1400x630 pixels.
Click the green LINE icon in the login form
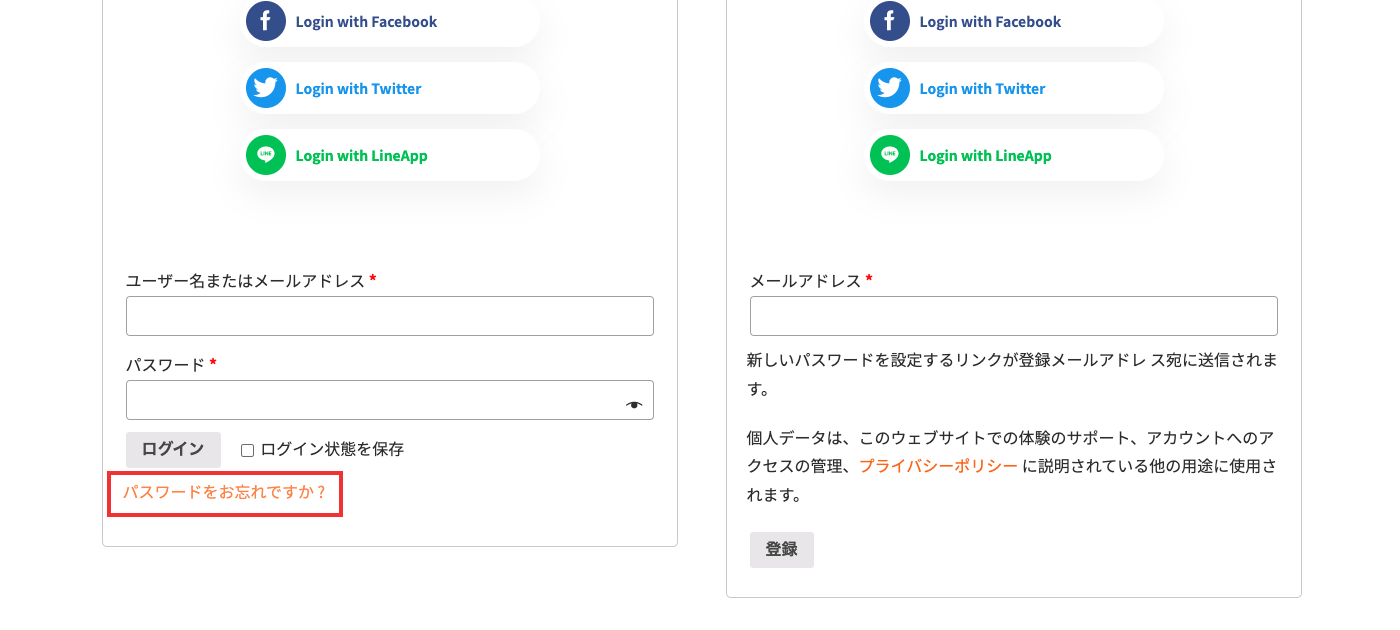[x=266, y=155]
